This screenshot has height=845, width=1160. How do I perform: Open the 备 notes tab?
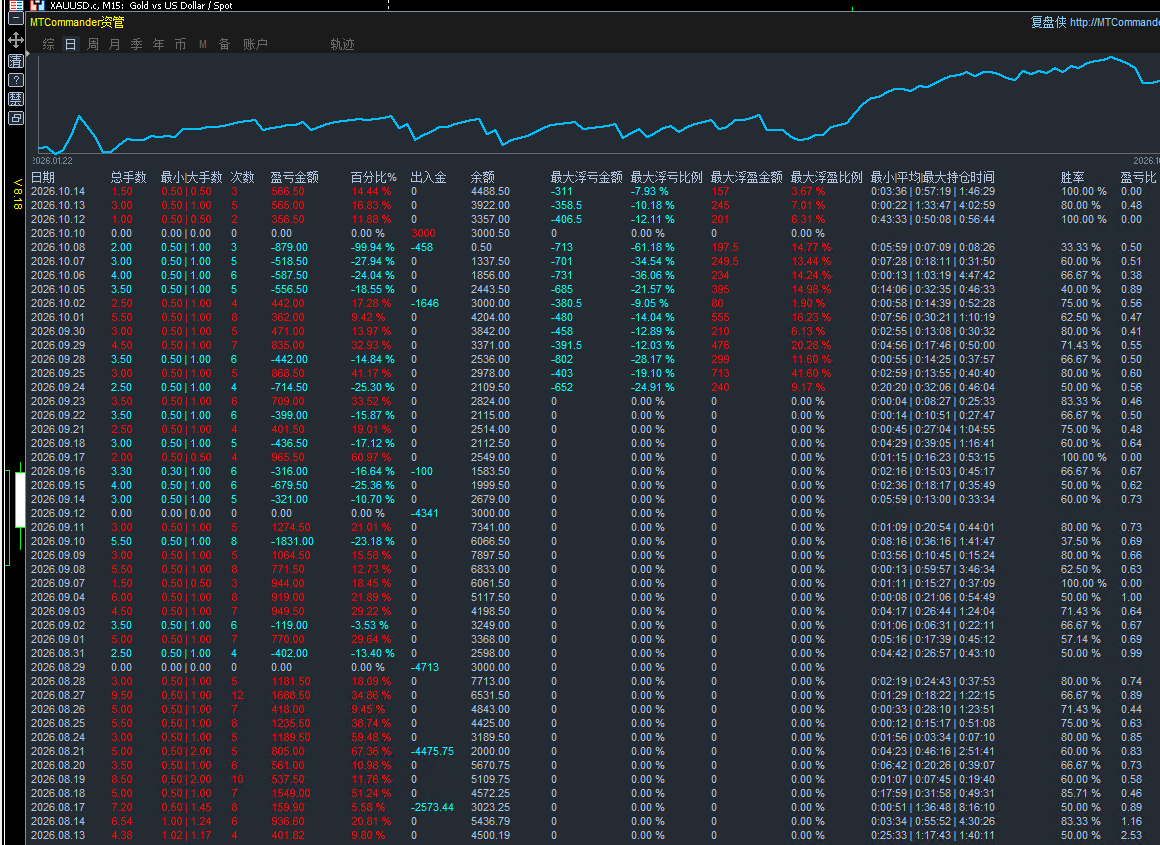[224, 44]
